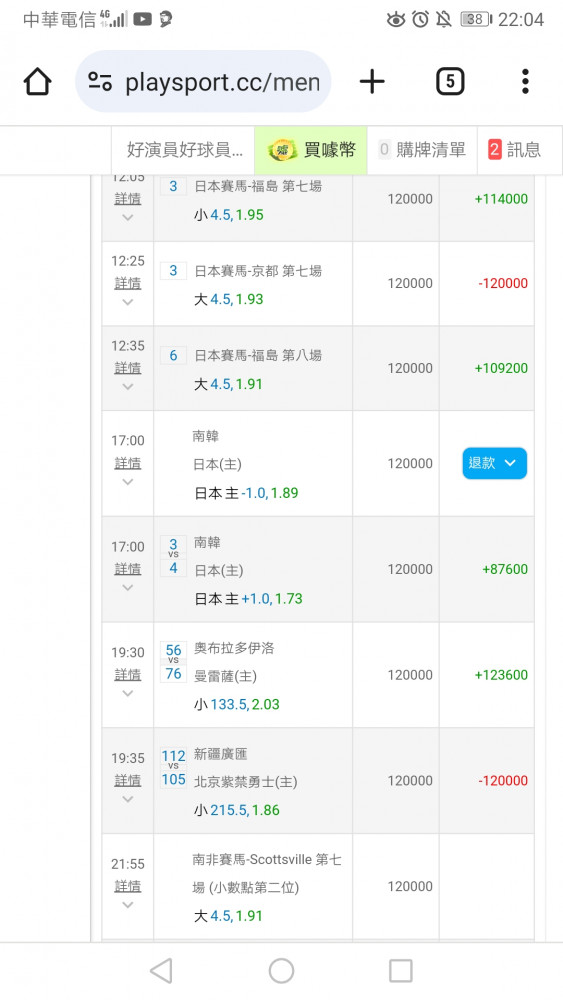Tap the coin icon beside 買噱幣
Viewport: 563px width, 1000px height.
pyautogui.click(x=282, y=151)
